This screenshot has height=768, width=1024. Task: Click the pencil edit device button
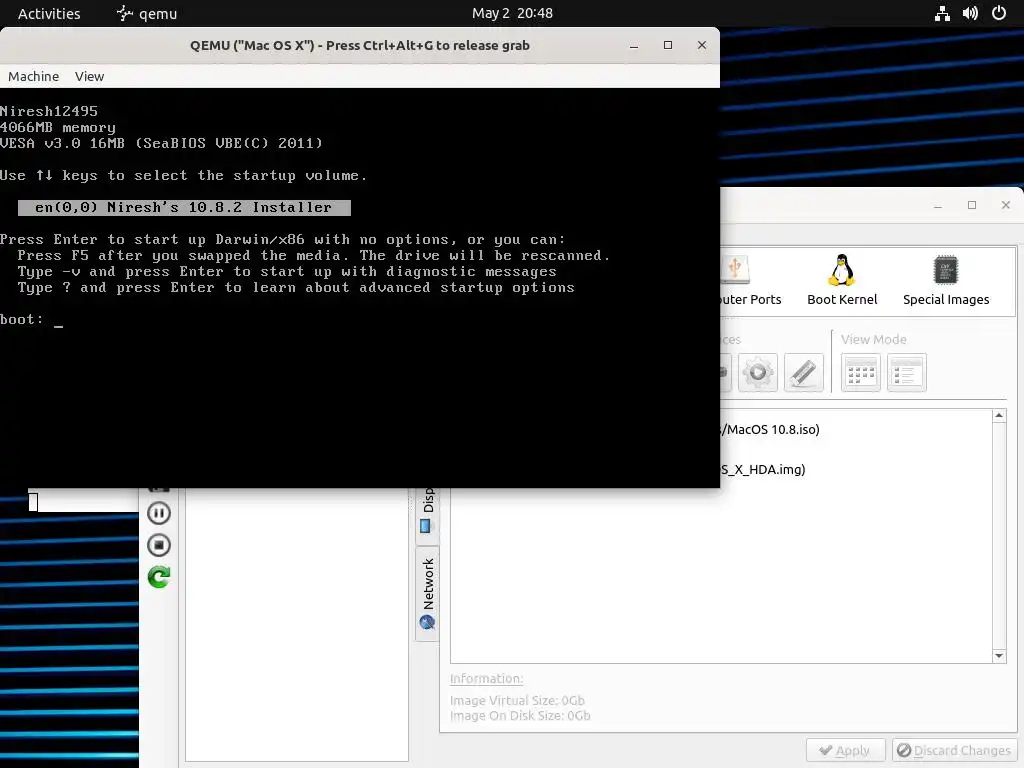pyautogui.click(x=803, y=372)
